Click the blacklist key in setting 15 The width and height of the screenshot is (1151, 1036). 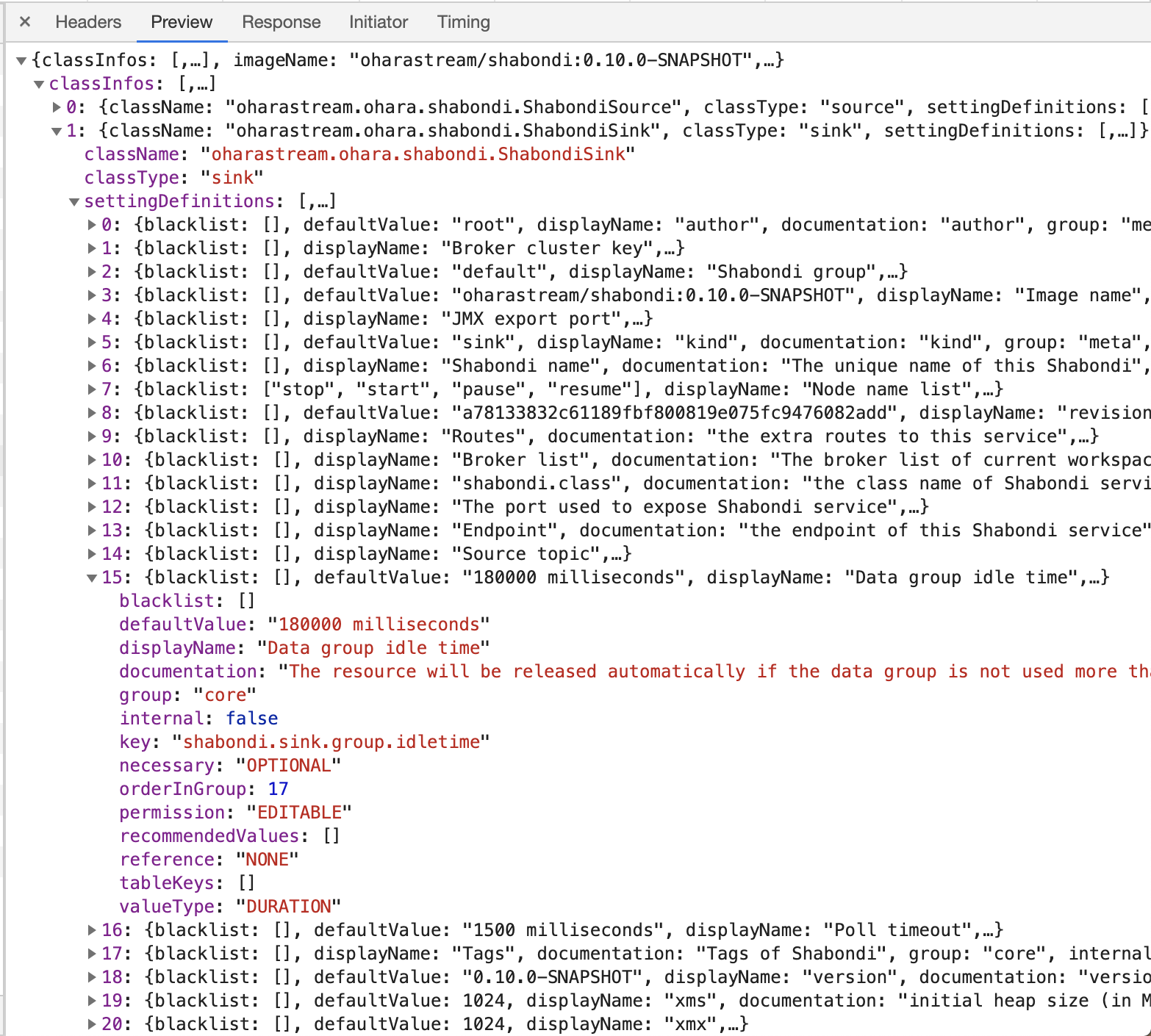click(166, 601)
